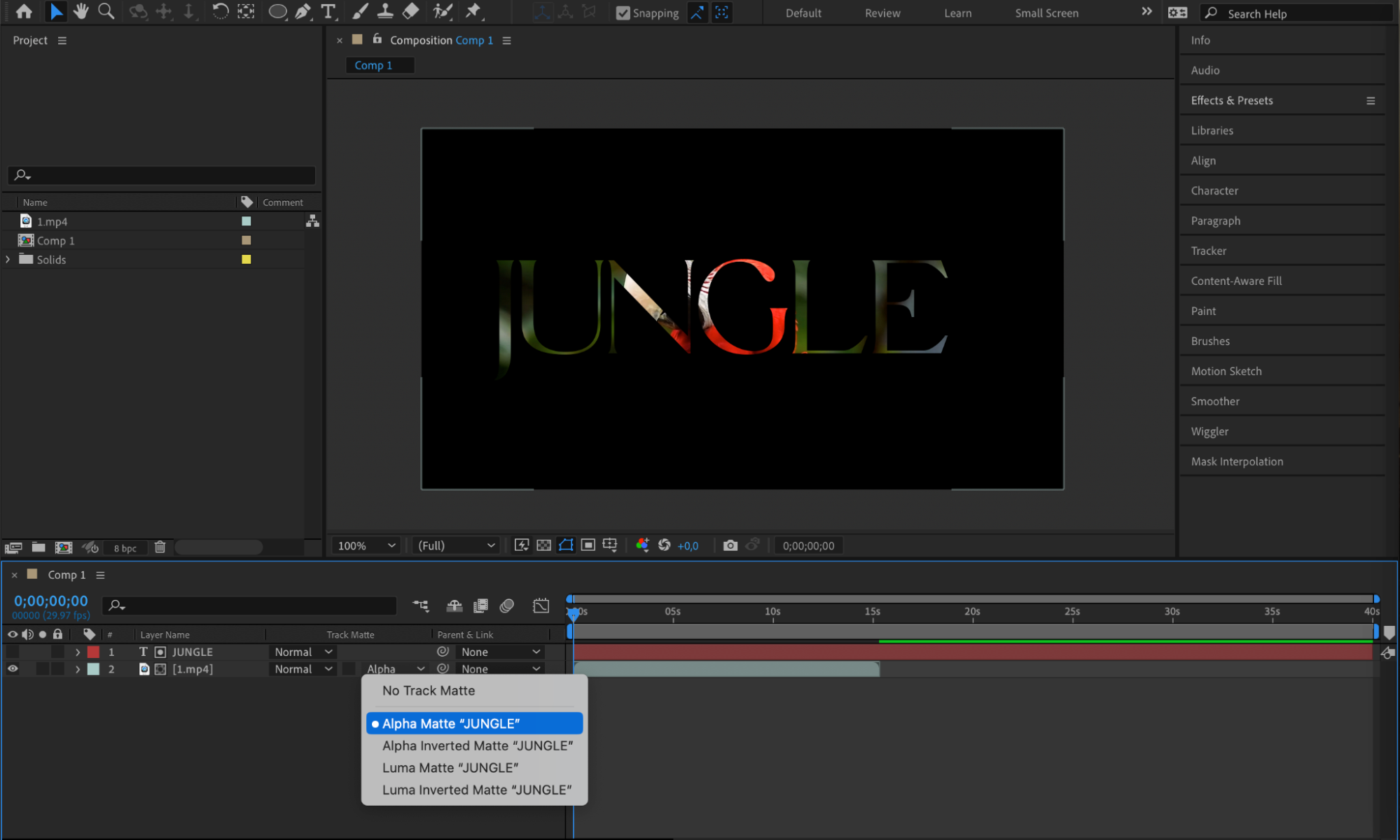Open the 100% magnification dropdown
Screen dimensions: 1400x840
[x=366, y=545]
